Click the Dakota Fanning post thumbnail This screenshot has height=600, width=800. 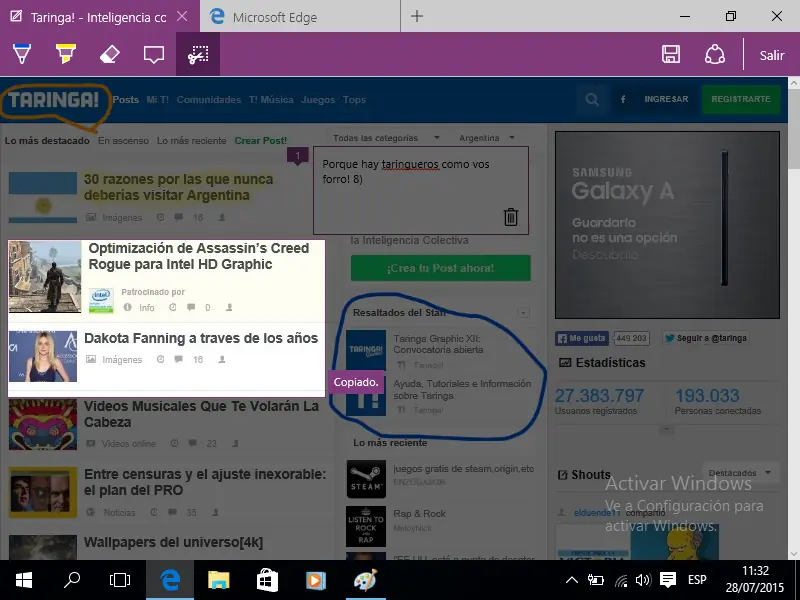tap(43, 356)
